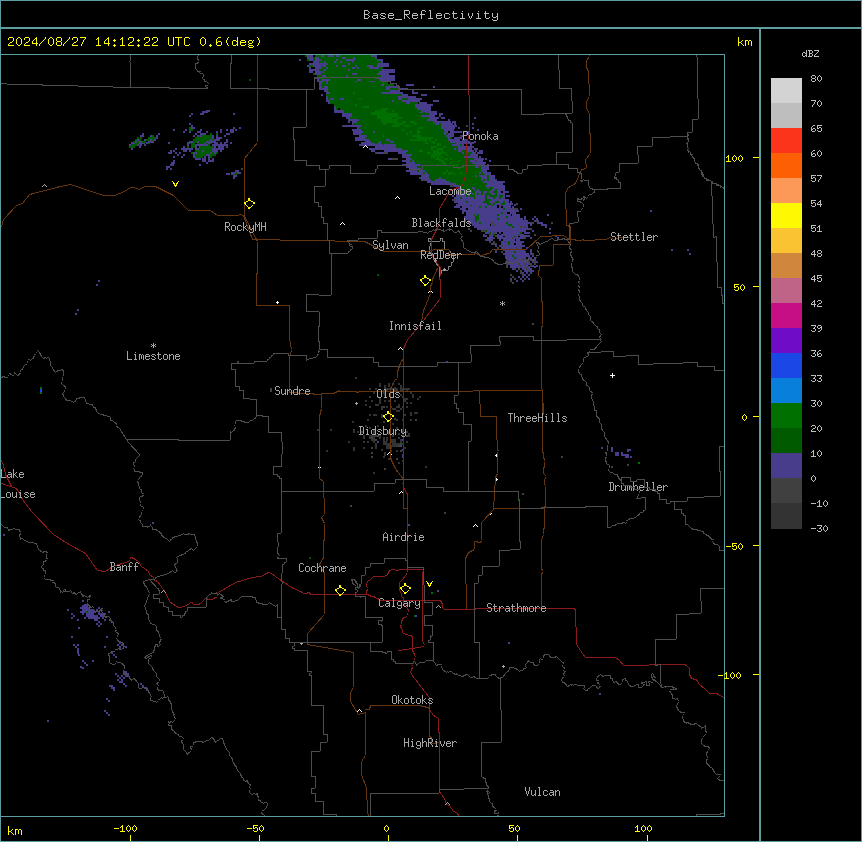Select the RedDeer label
862x842 pixels.
(440, 255)
